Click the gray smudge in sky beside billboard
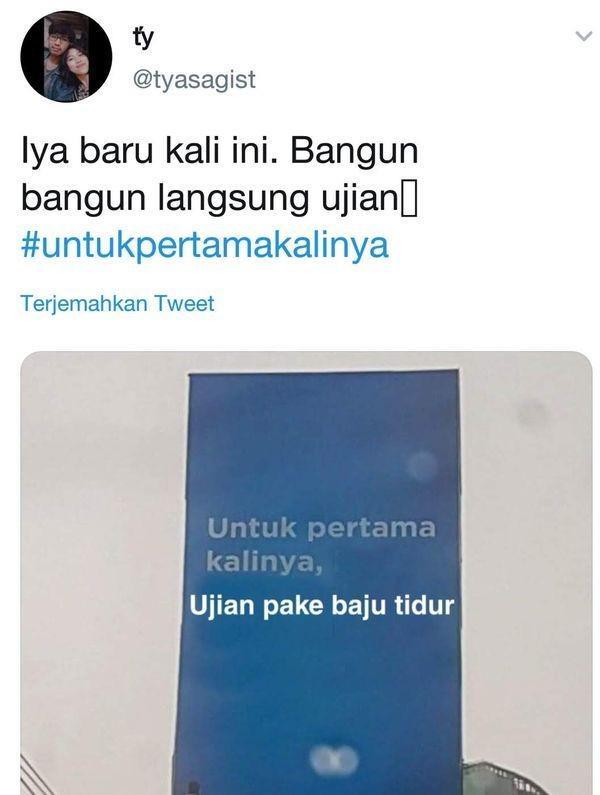 point(532,413)
